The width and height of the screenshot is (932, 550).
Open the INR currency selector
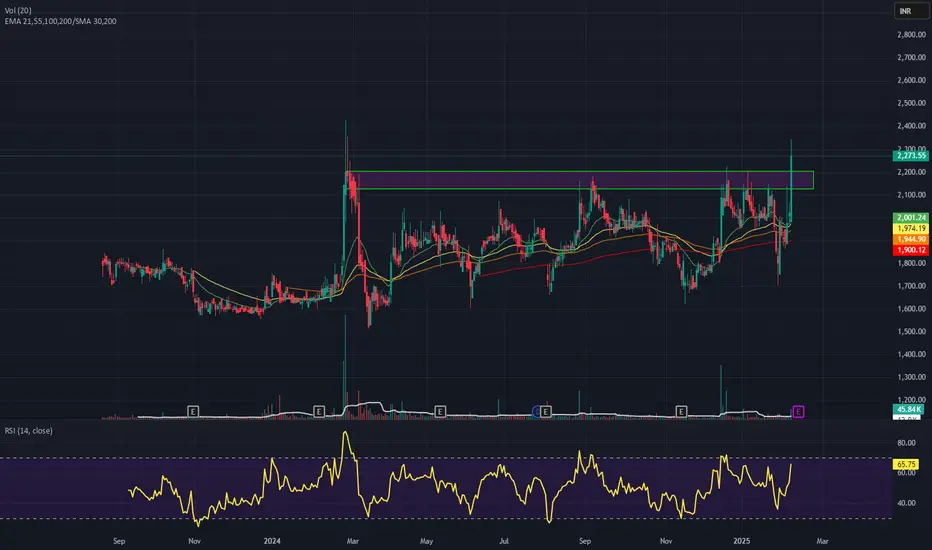[x=911, y=11]
